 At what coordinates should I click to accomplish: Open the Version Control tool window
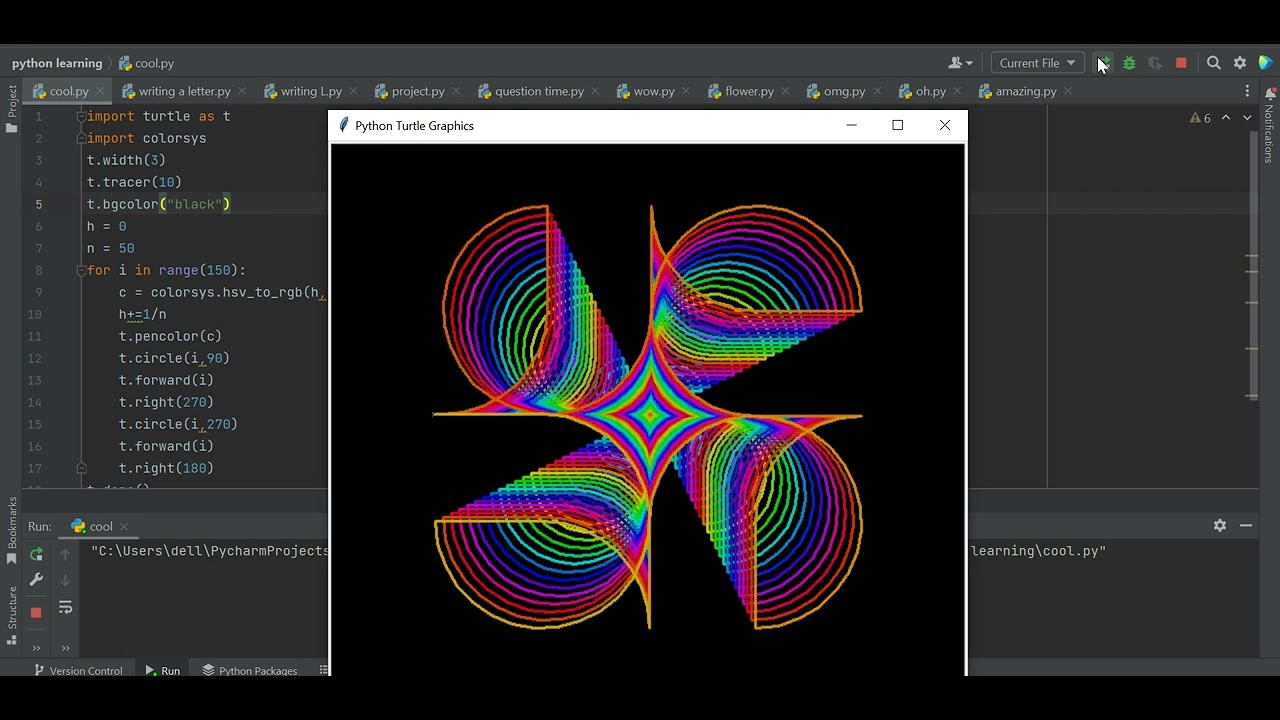coord(78,670)
